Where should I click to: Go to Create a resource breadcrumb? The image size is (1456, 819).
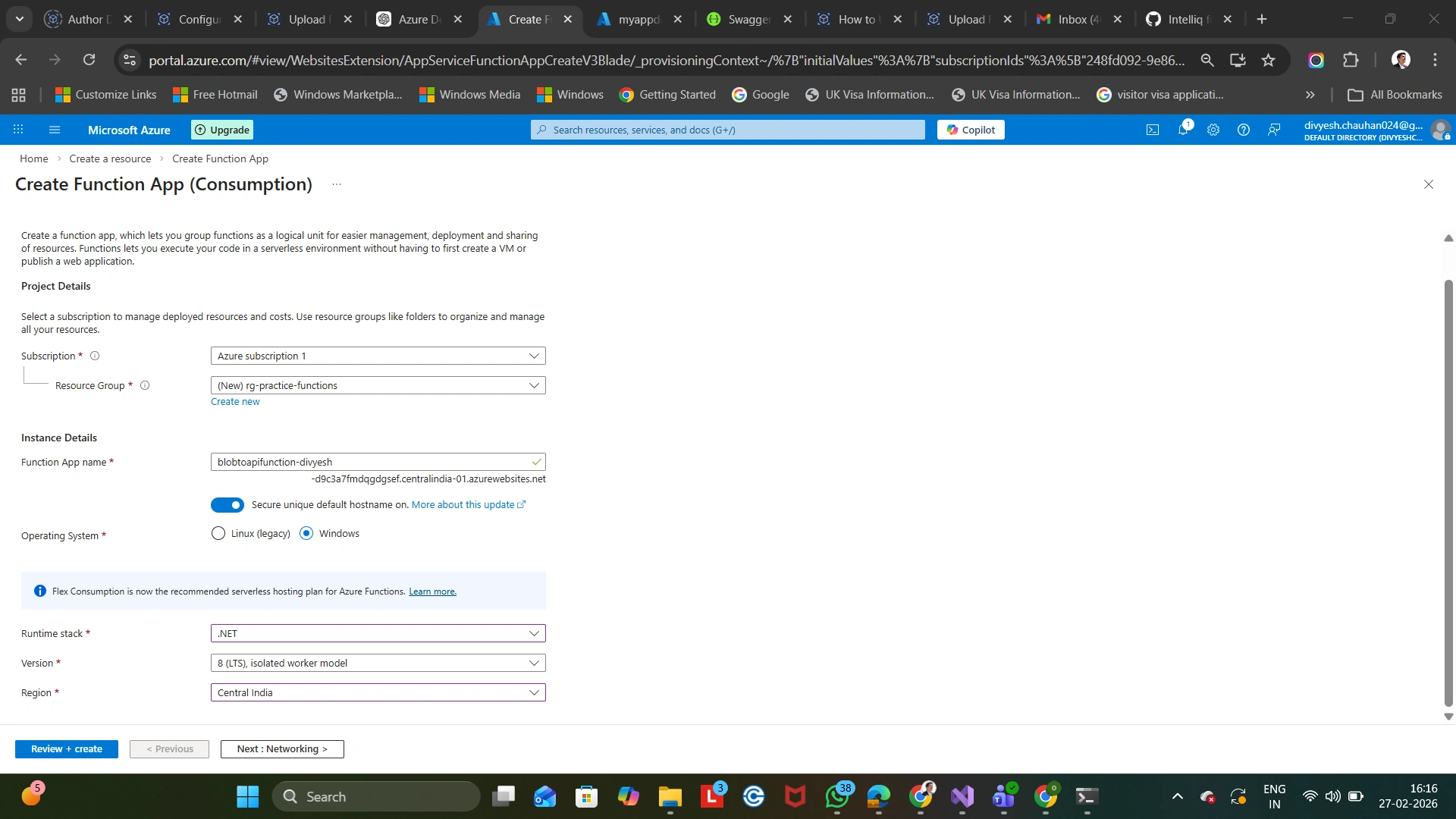click(x=110, y=158)
